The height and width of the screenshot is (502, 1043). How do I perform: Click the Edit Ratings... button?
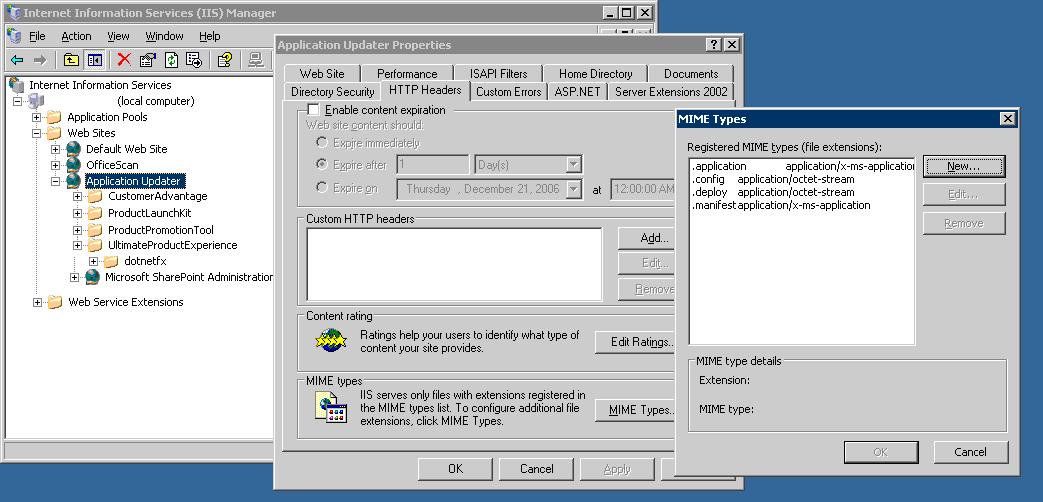pos(636,342)
